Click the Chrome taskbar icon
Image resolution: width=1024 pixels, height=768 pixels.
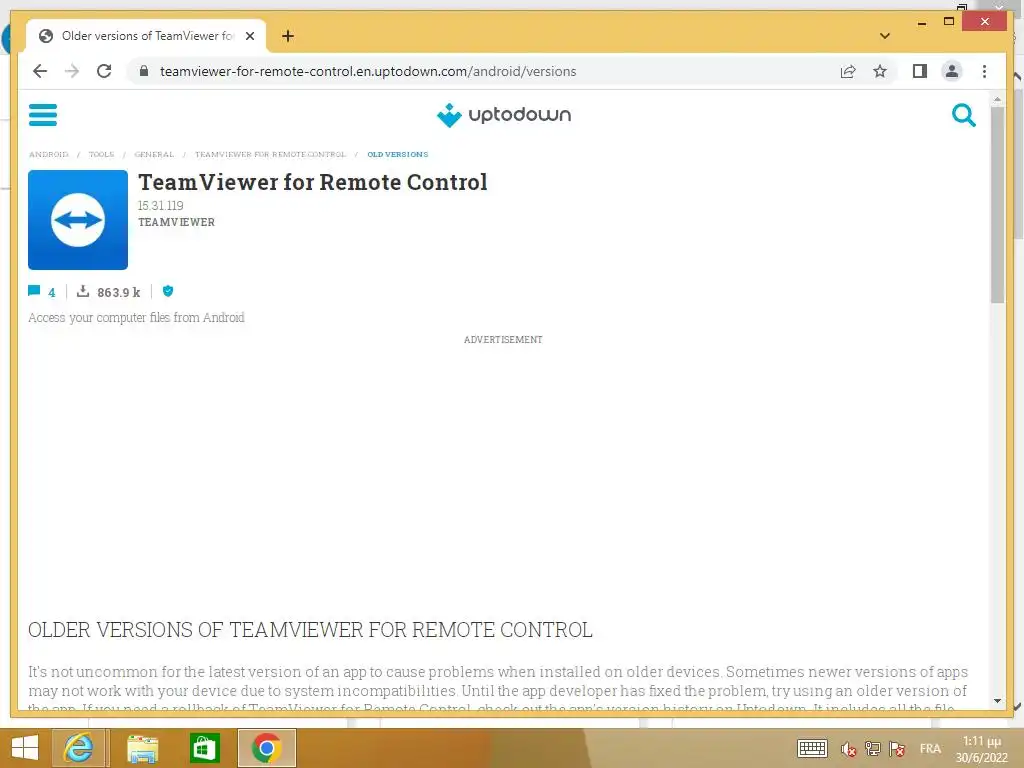click(x=266, y=748)
